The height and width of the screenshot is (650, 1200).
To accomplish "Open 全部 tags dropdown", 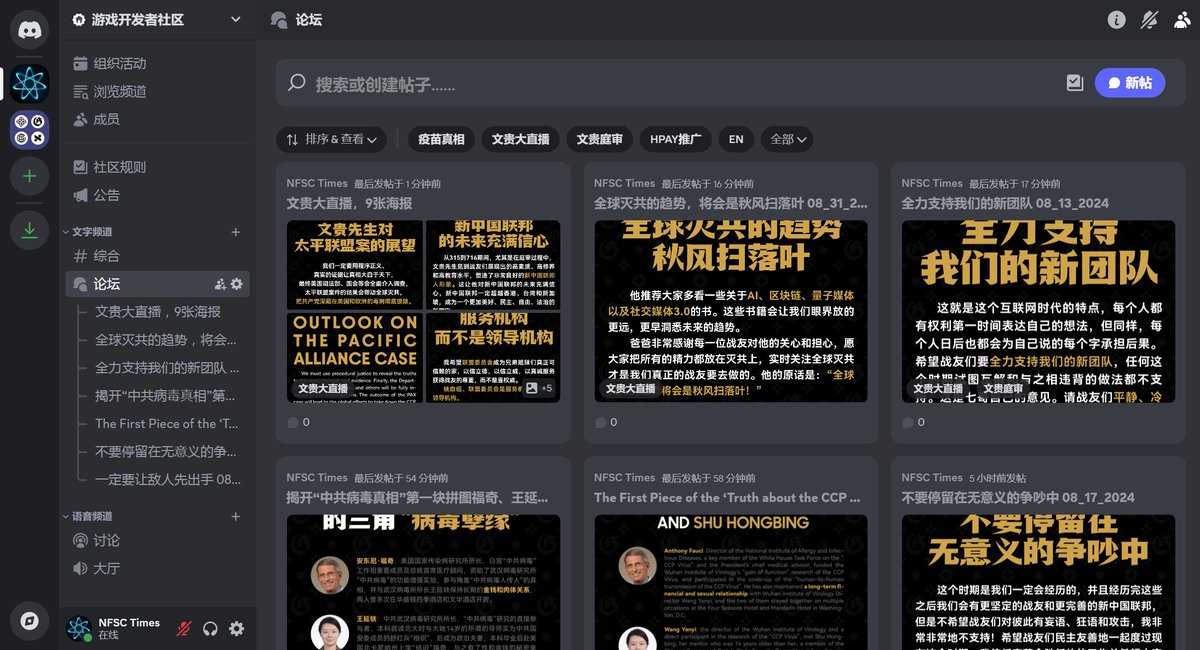I will click(787, 139).
